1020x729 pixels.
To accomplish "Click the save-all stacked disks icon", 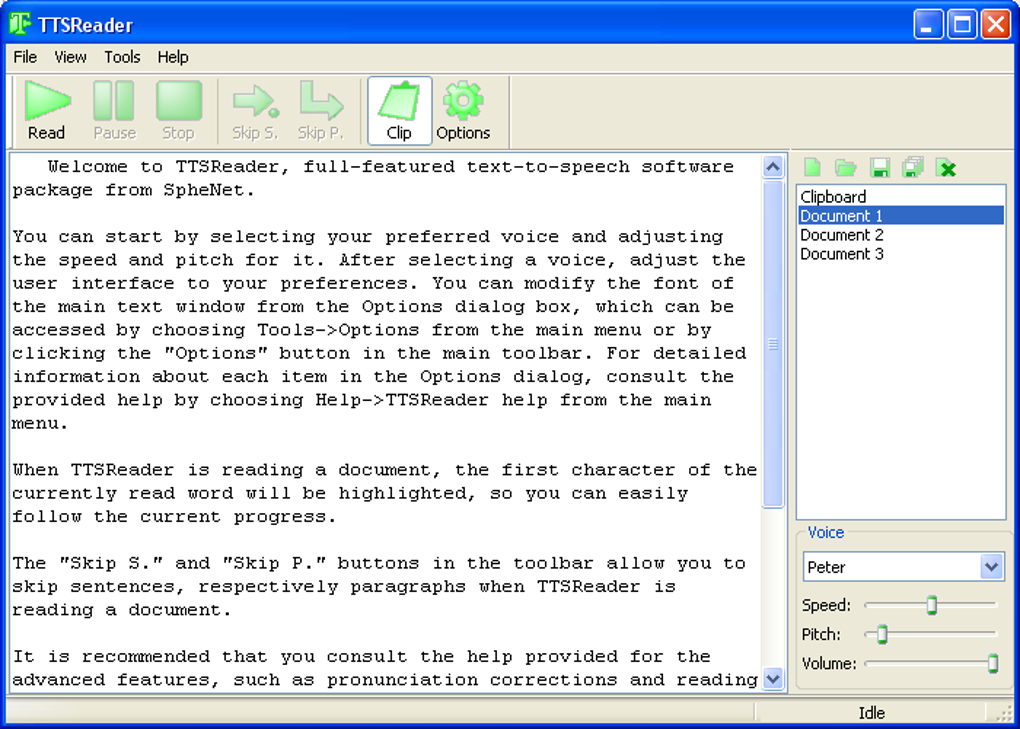I will (x=913, y=168).
